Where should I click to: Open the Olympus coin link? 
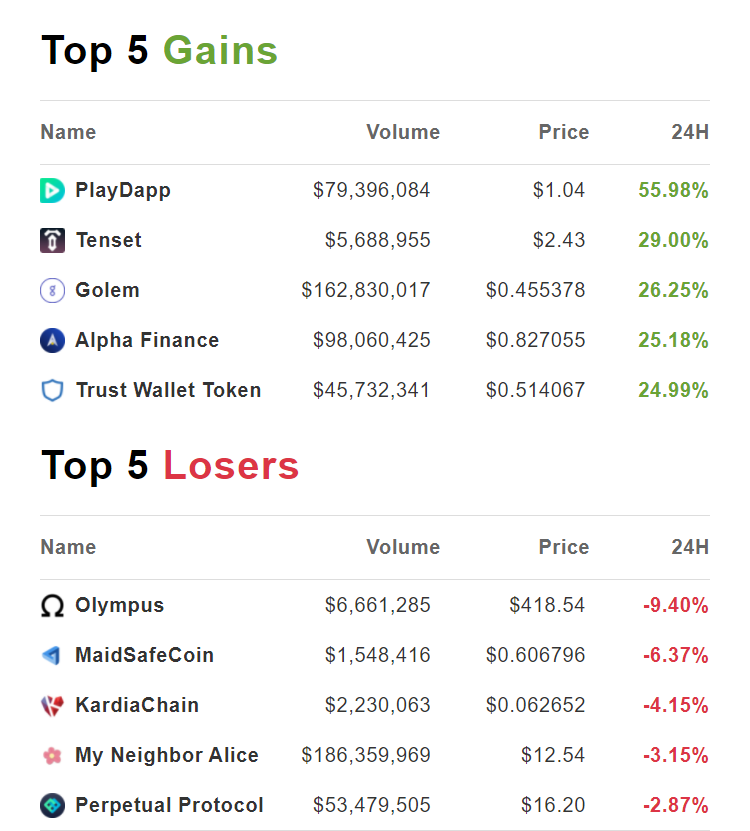click(119, 605)
